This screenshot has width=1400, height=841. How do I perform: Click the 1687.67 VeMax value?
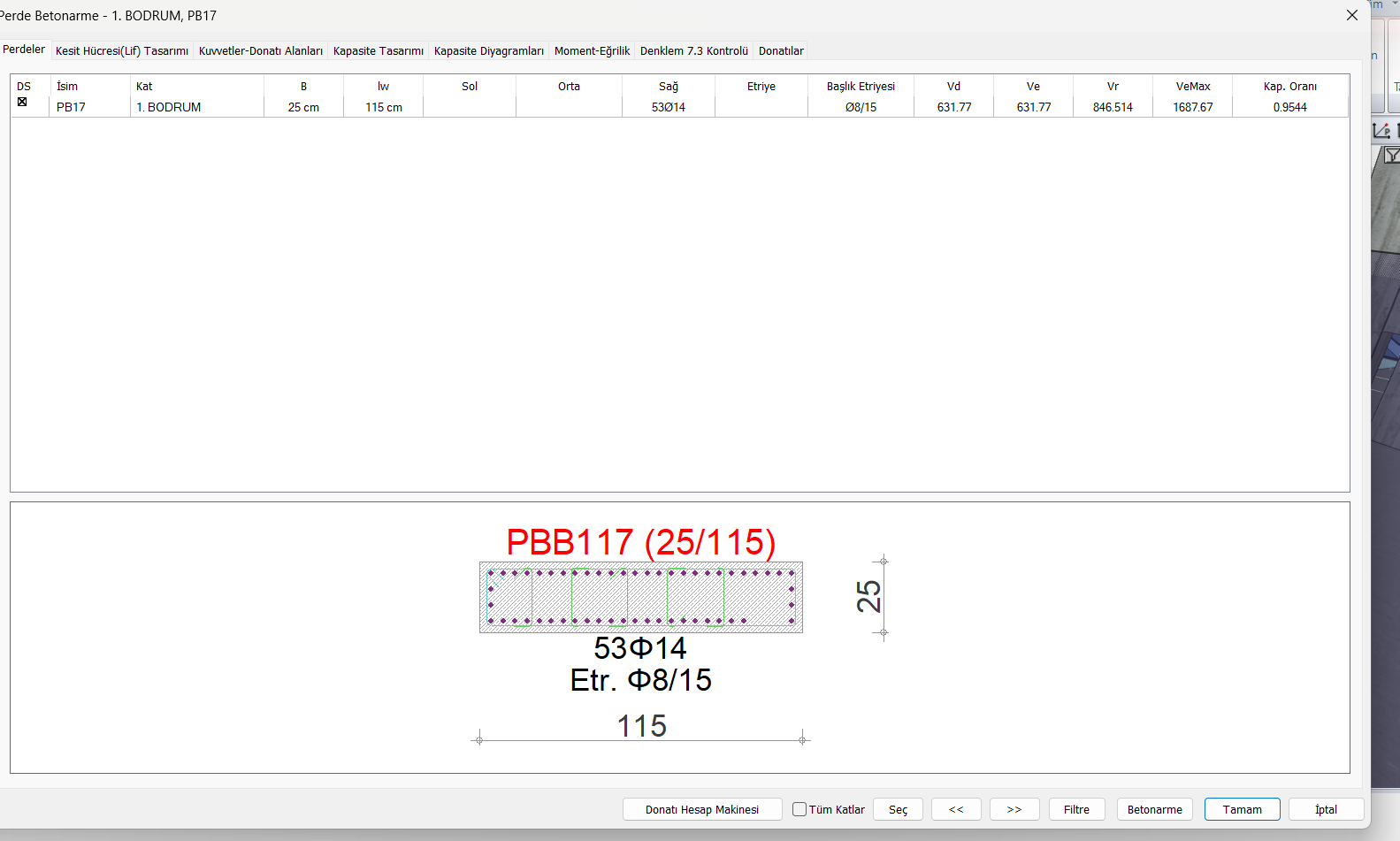tap(1193, 107)
